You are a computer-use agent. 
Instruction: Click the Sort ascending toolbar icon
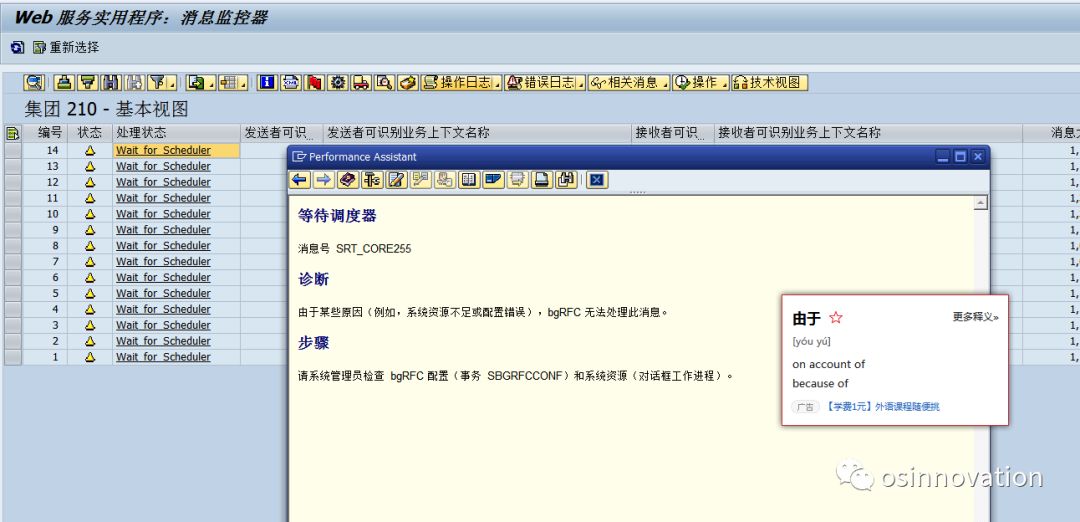point(64,83)
